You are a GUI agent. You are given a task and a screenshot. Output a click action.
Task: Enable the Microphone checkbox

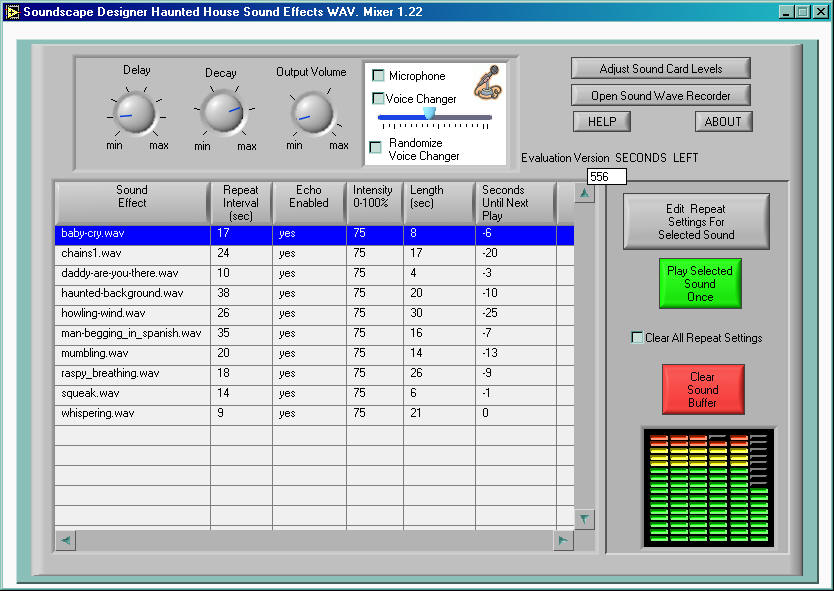[x=378, y=76]
